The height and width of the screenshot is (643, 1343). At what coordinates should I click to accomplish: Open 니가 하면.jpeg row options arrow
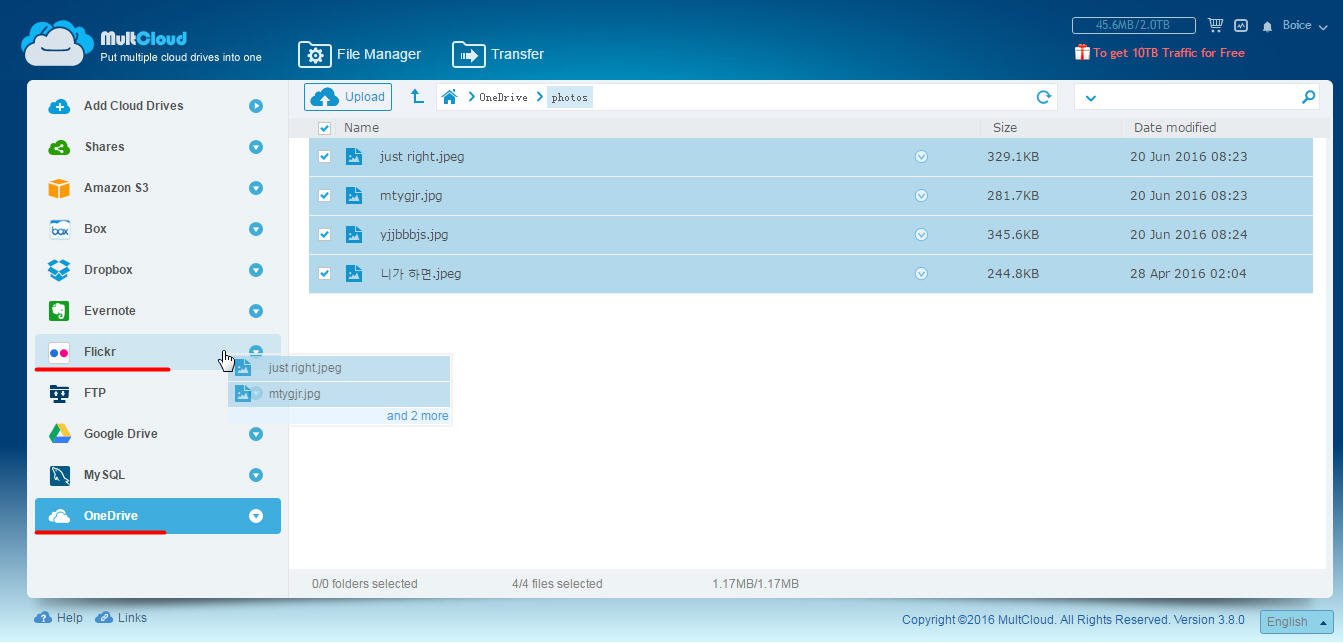921,273
